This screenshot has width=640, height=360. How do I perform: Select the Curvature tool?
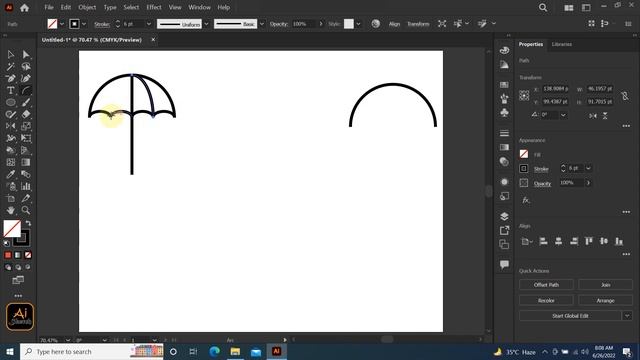tap(26, 78)
